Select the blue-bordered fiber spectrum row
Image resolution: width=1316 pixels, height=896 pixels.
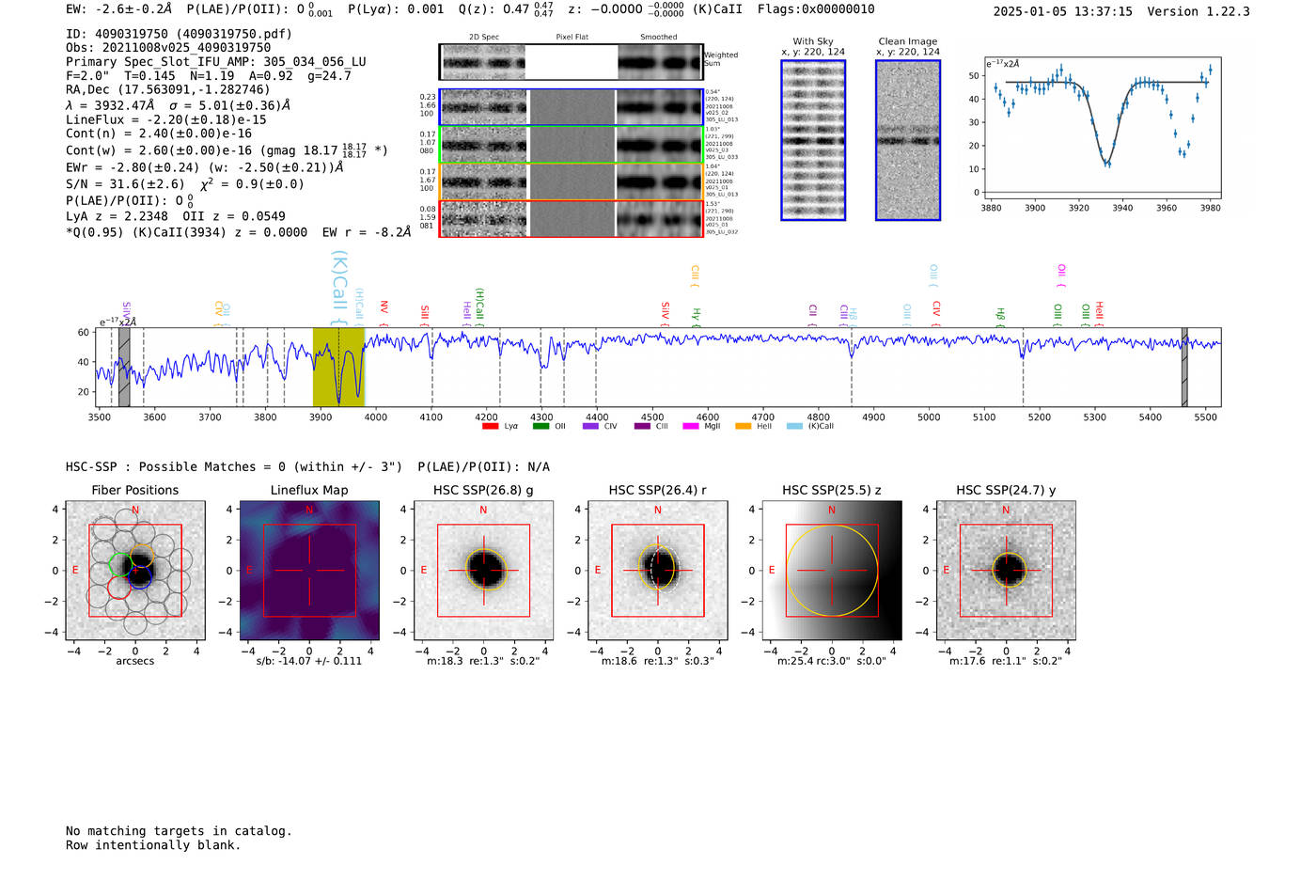point(572,107)
